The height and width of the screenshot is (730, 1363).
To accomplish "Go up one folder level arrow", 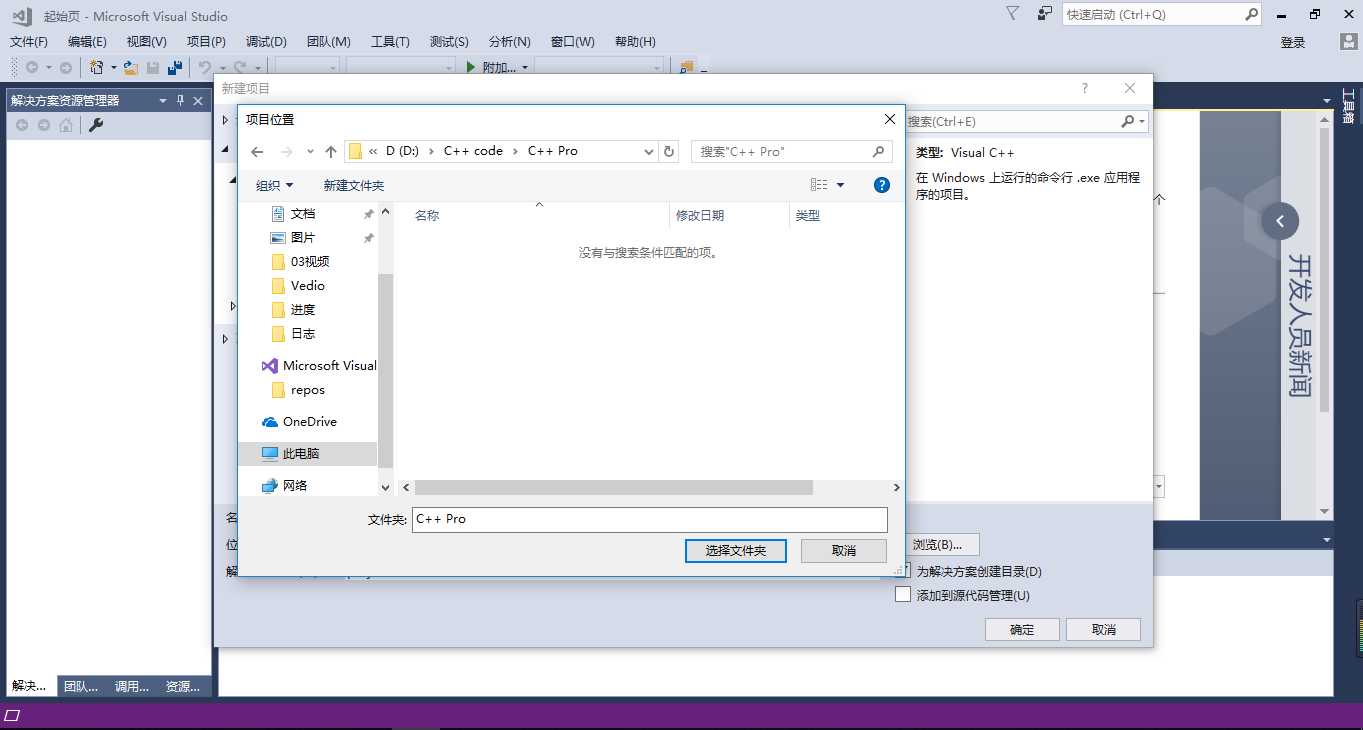I will coord(331,151).
